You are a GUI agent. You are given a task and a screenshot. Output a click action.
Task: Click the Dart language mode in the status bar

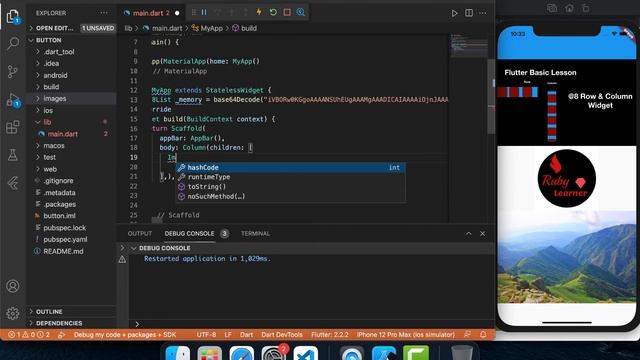point(246,335)
